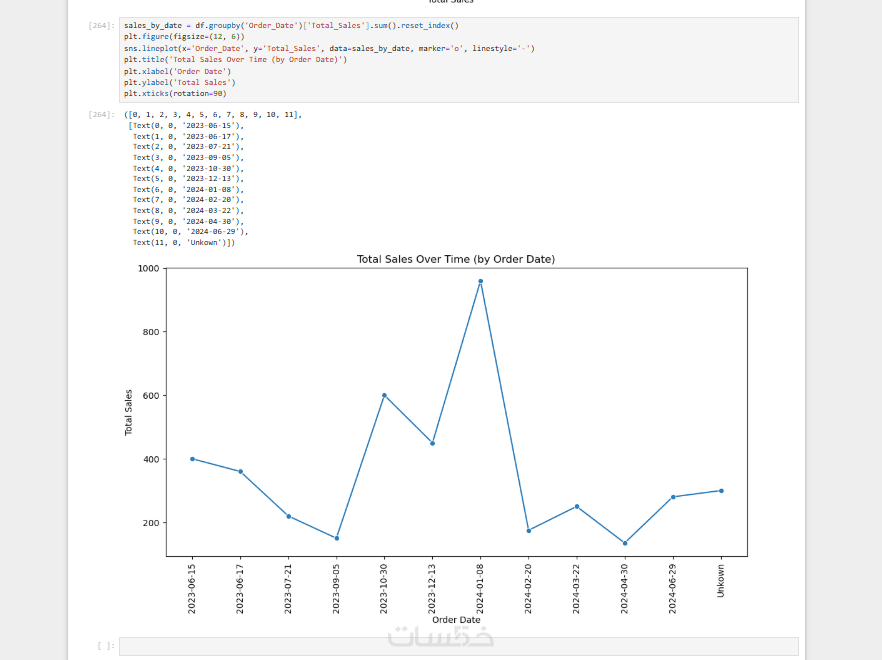This screenshot has width=882, height=660.
Task: Click the data point for 2024-04-30
Action: click(625, 543)
